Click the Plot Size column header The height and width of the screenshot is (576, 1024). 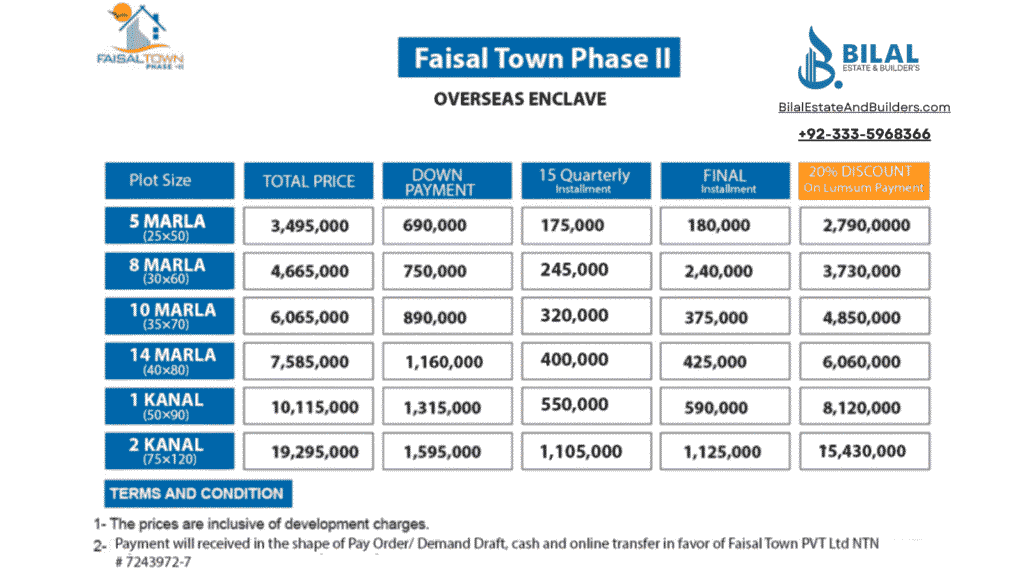169,181
